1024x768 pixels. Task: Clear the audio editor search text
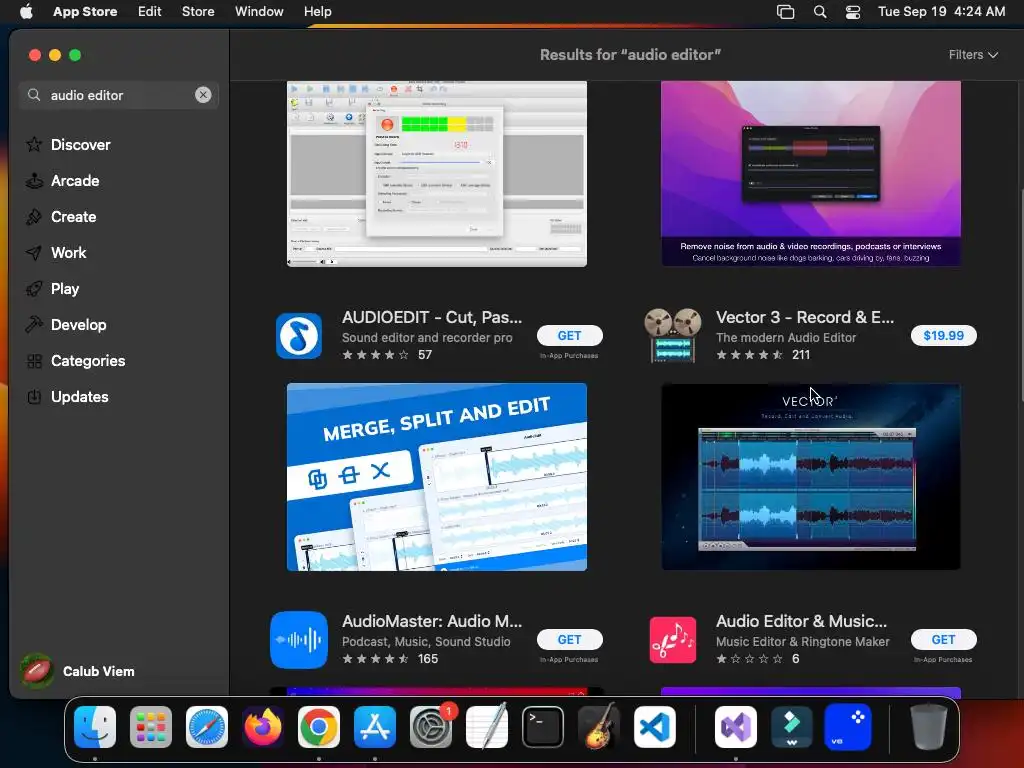(x=203, y=95)
